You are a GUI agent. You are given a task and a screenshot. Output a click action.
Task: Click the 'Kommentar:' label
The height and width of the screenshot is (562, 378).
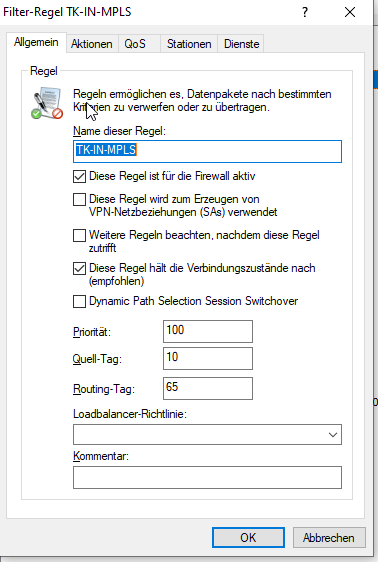point(101,456)
